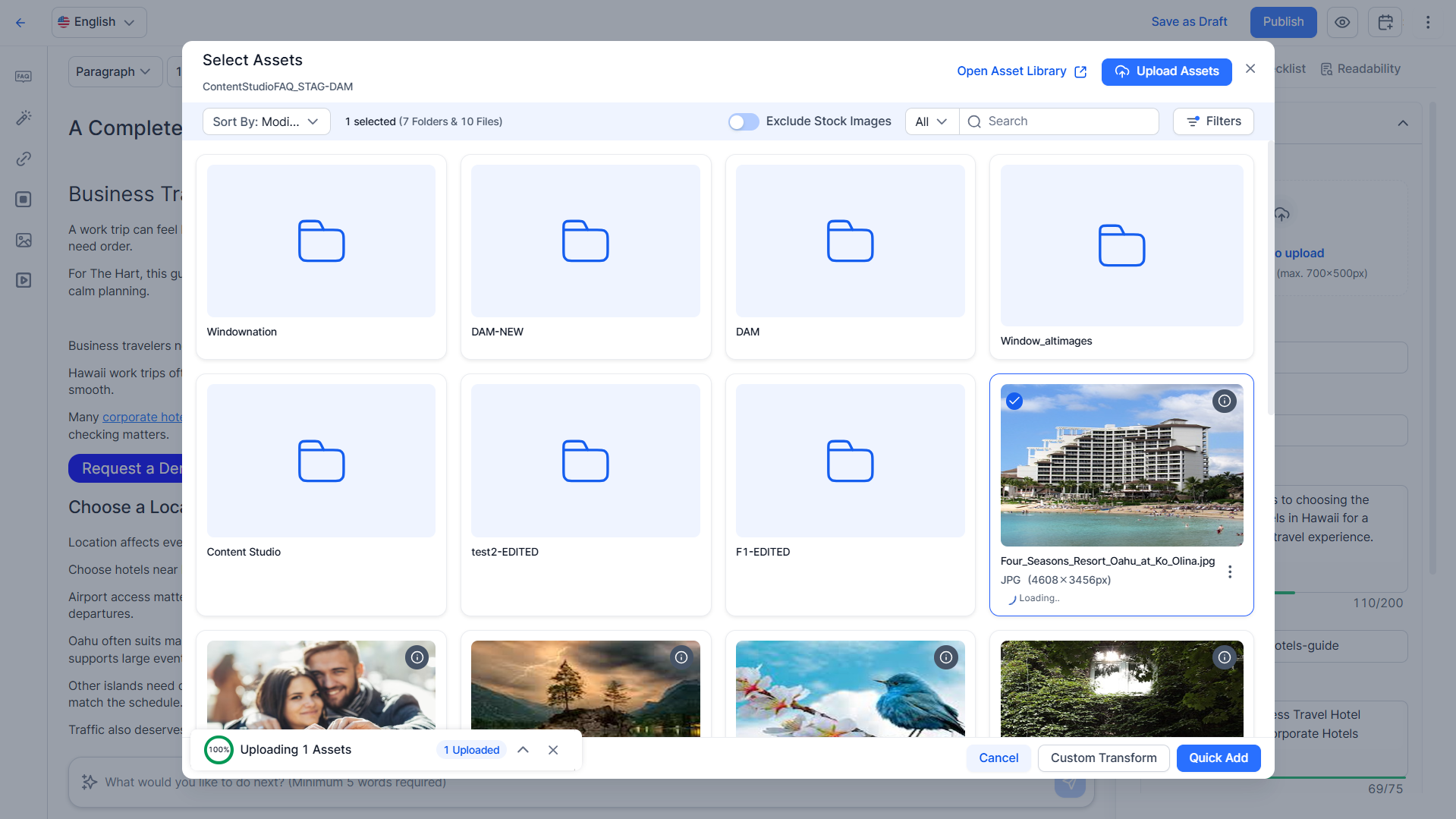
Task: Select the stormy landscape thumbnail
Action: (x=586, y=688)
